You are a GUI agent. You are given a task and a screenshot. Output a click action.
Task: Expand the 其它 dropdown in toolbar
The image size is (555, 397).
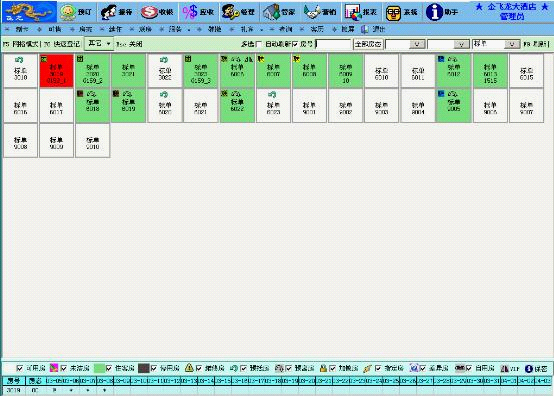[99, 44]
